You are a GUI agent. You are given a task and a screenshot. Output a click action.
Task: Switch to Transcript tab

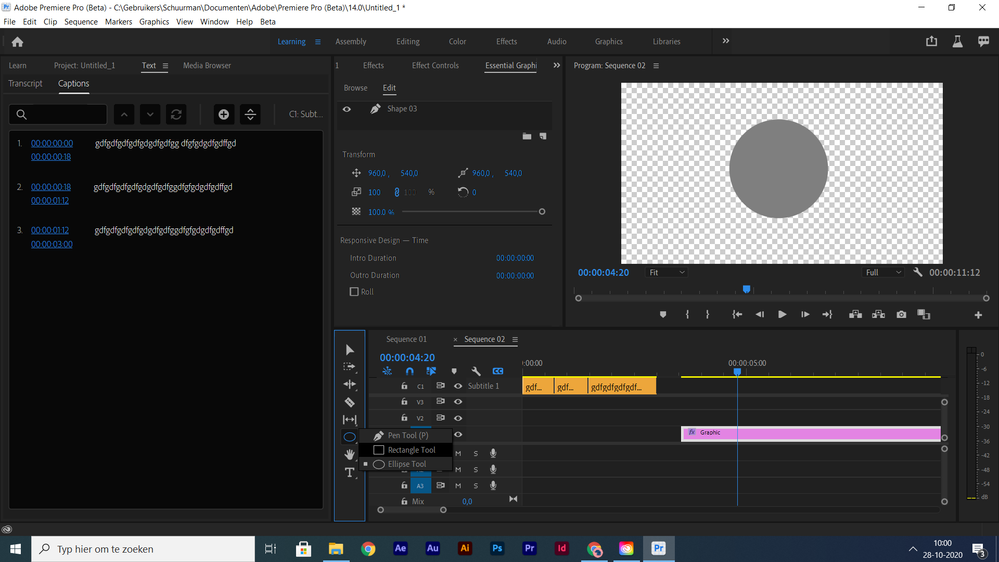25,83
